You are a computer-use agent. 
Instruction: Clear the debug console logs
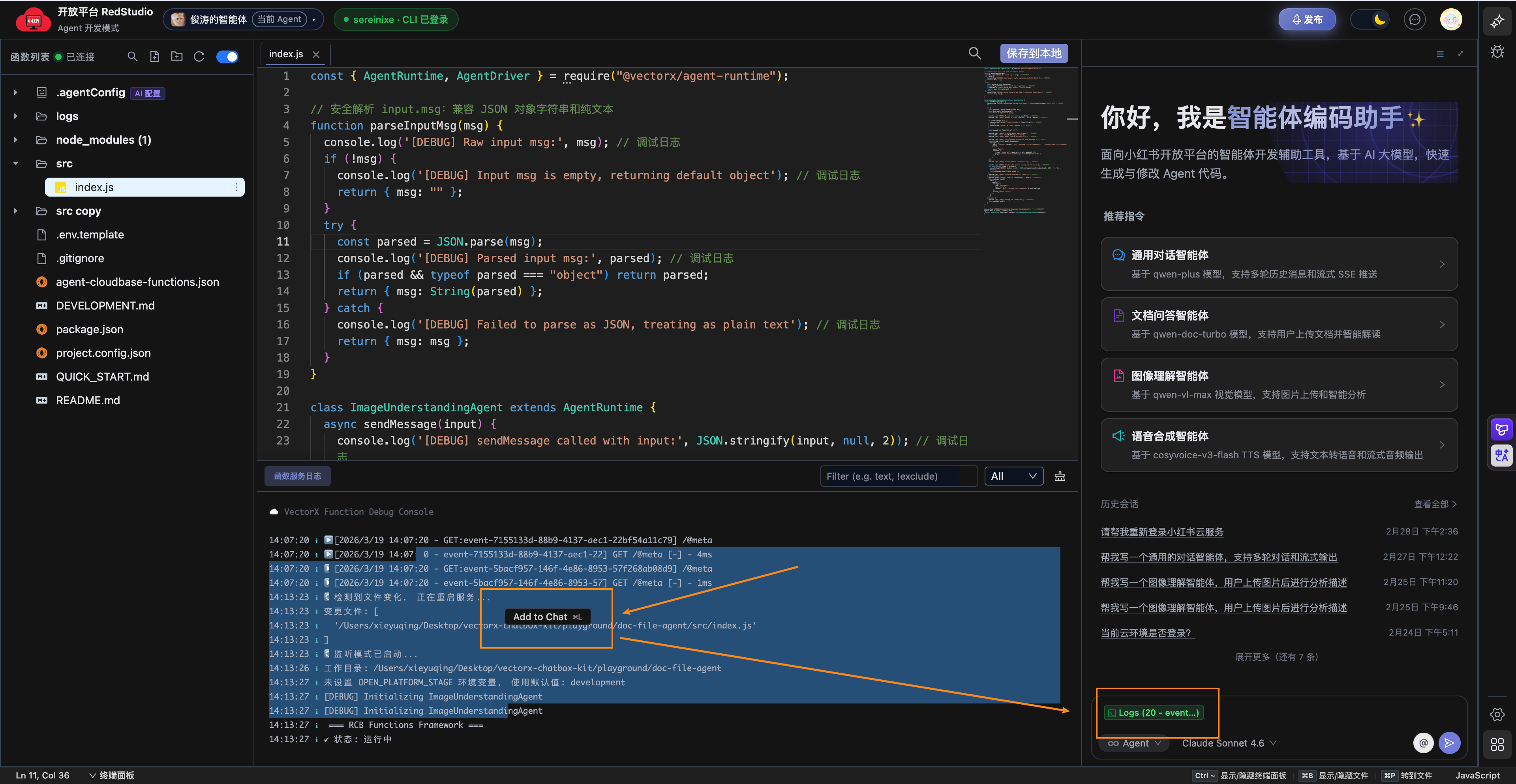tap(1060, 476)
